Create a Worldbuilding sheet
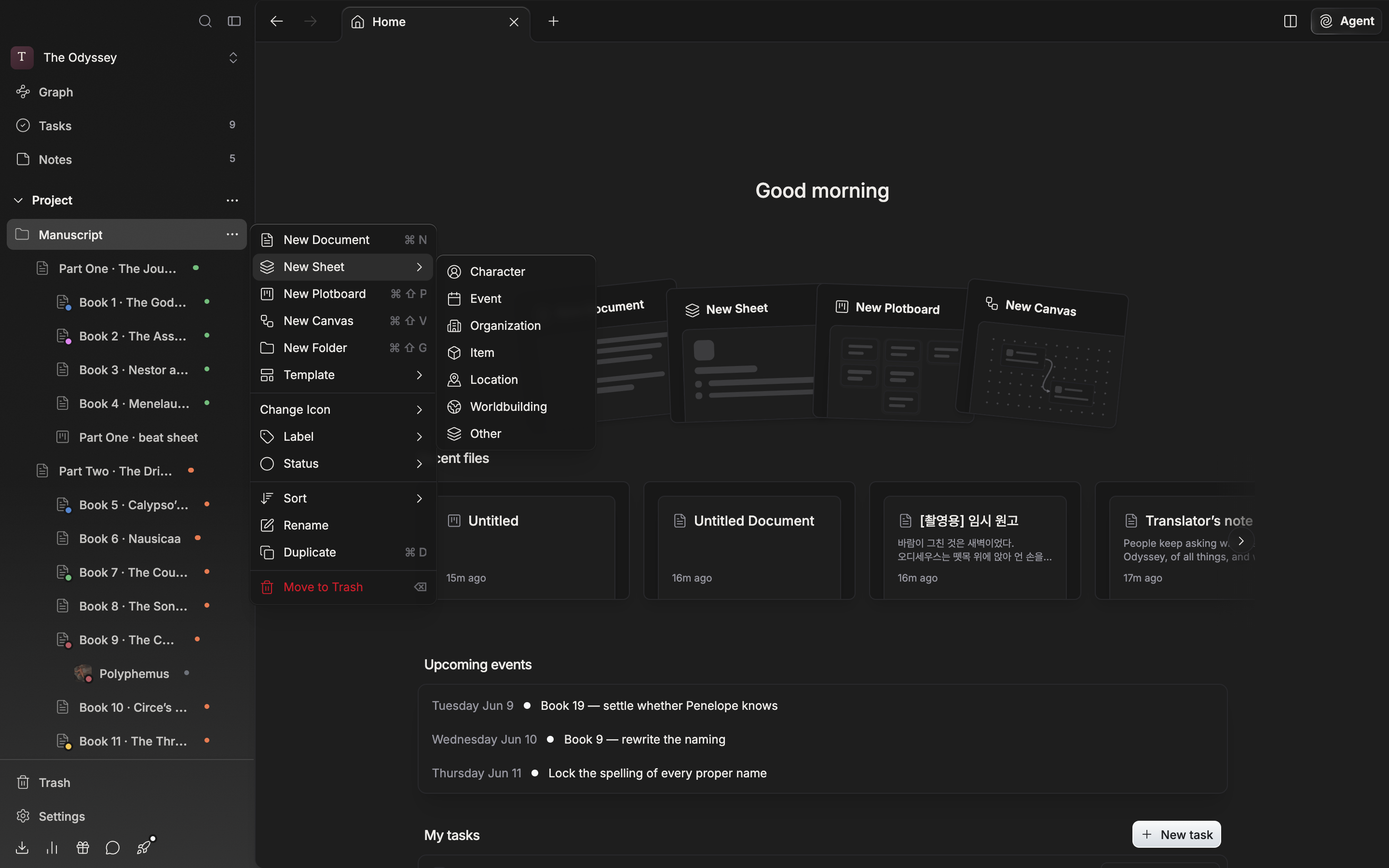Viewport: 1389px width, 868px height. click(x=516, y=407)
